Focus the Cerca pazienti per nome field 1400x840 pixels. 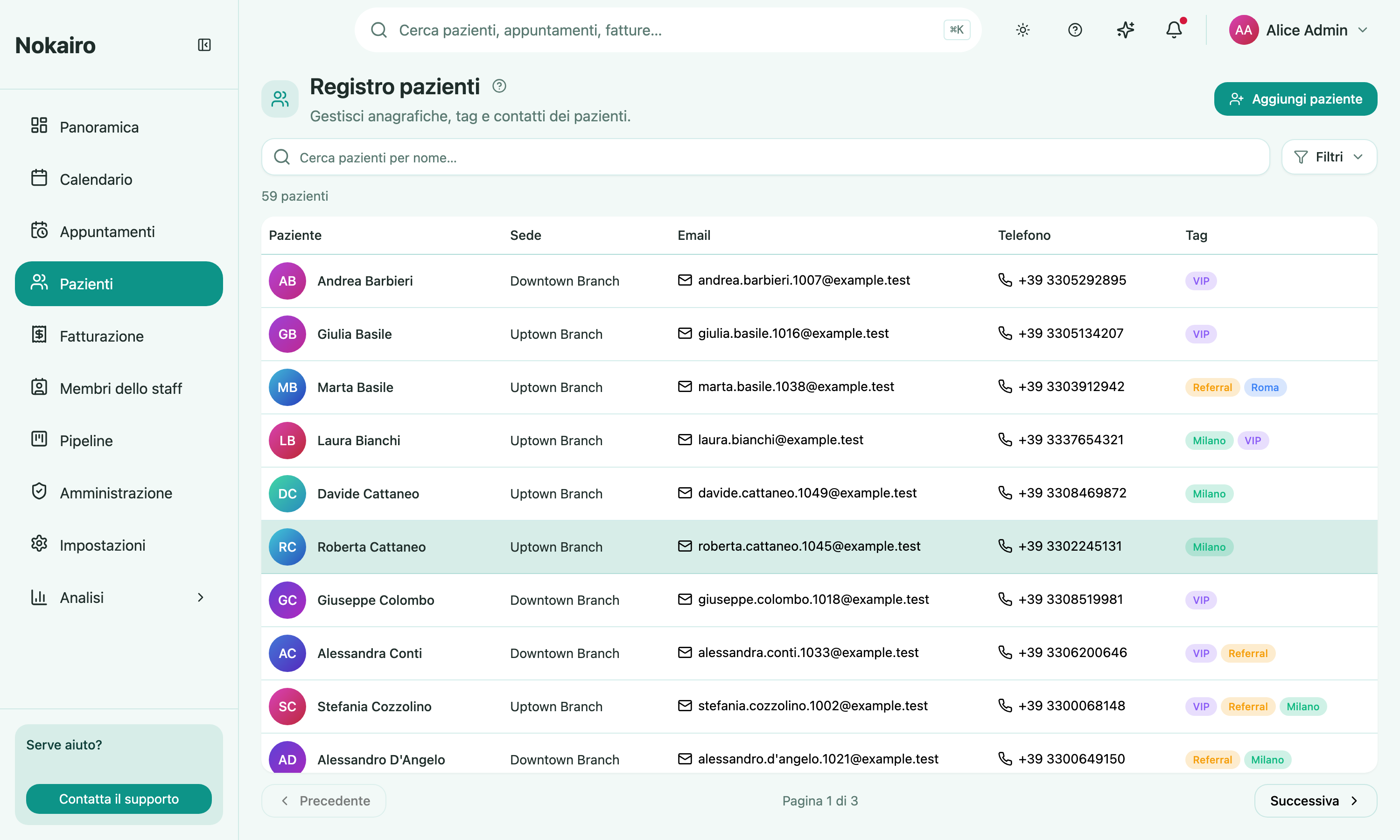tap(765, 157)
